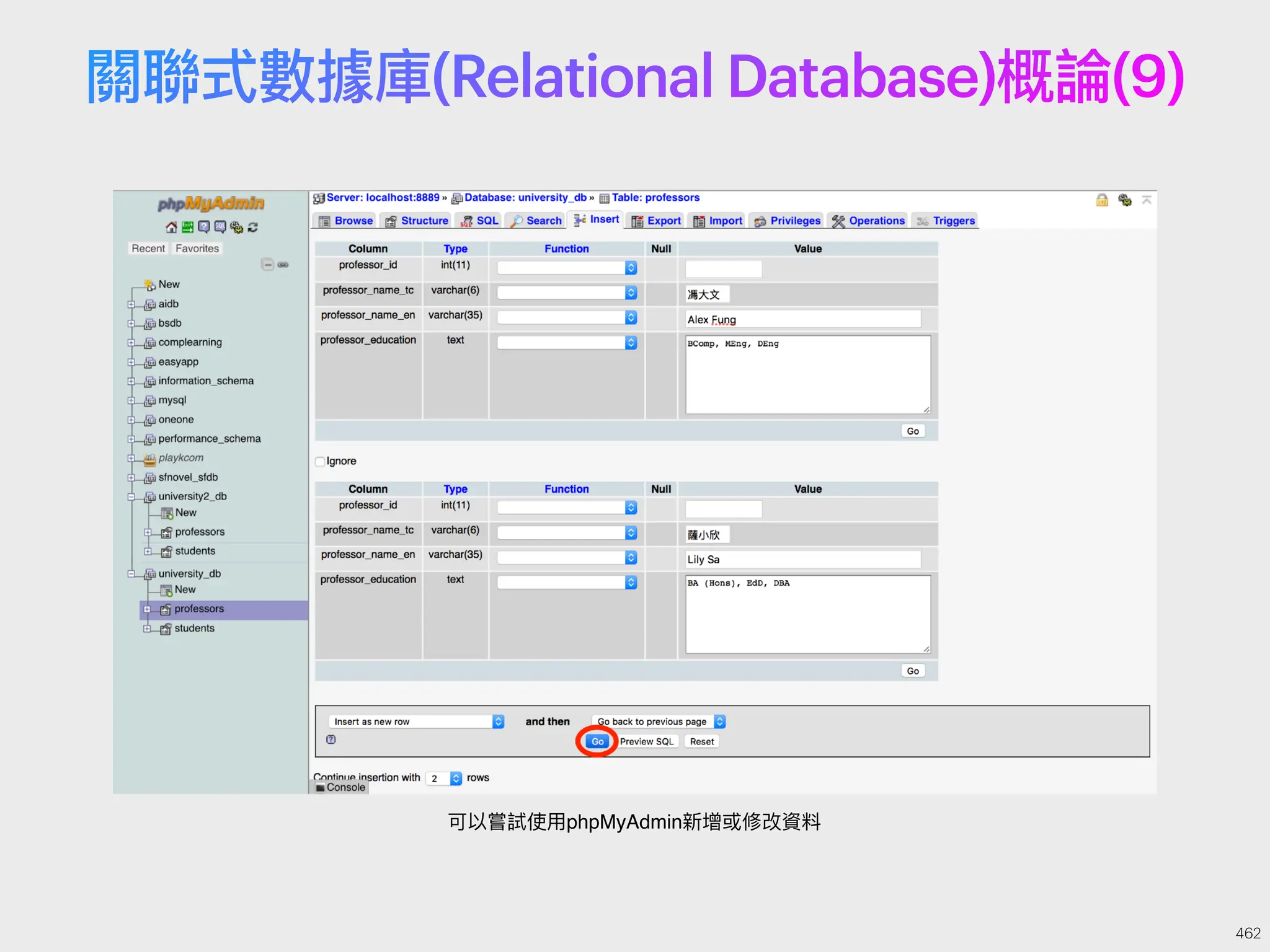Screen dimensions: 1270x952
Task: Collapse the university2_db database node
Action: tap(131, 497)
